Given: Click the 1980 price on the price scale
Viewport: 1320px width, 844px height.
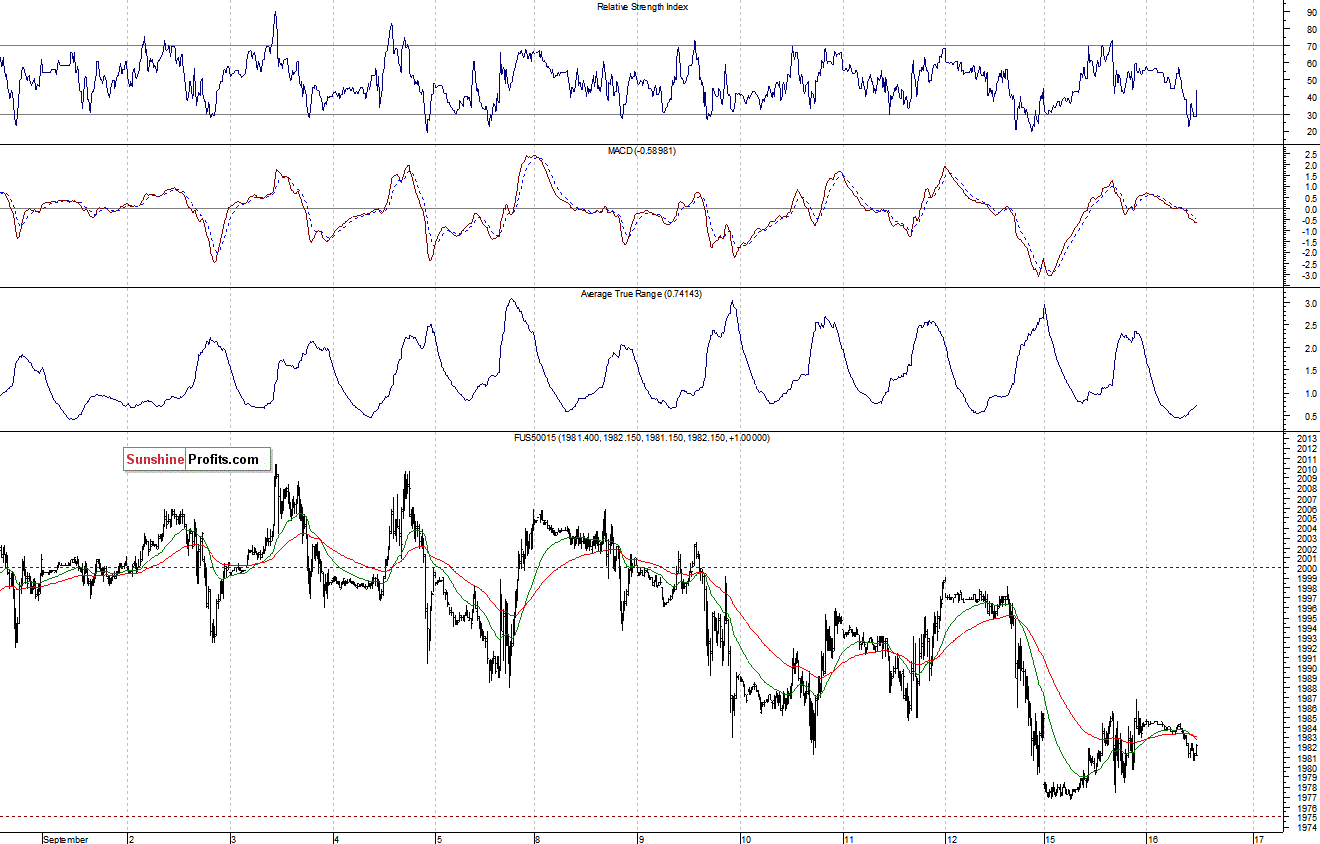Looking at the screenshot, I should 1306,768.
